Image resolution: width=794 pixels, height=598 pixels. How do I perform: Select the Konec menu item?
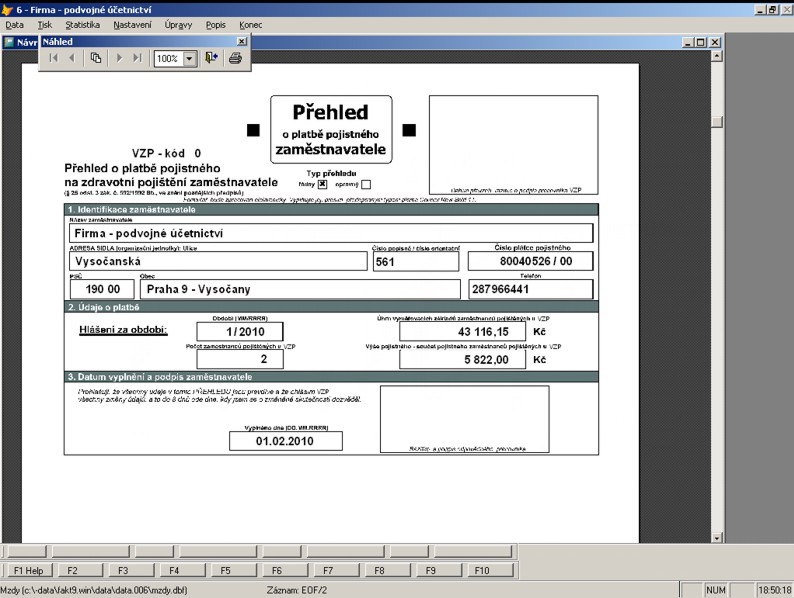[x=251, y=23]
